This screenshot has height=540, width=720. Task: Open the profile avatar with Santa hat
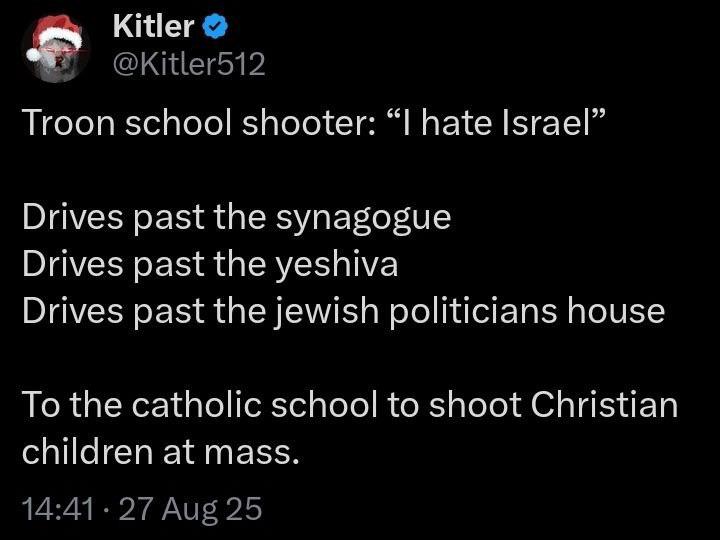point(55,49)
